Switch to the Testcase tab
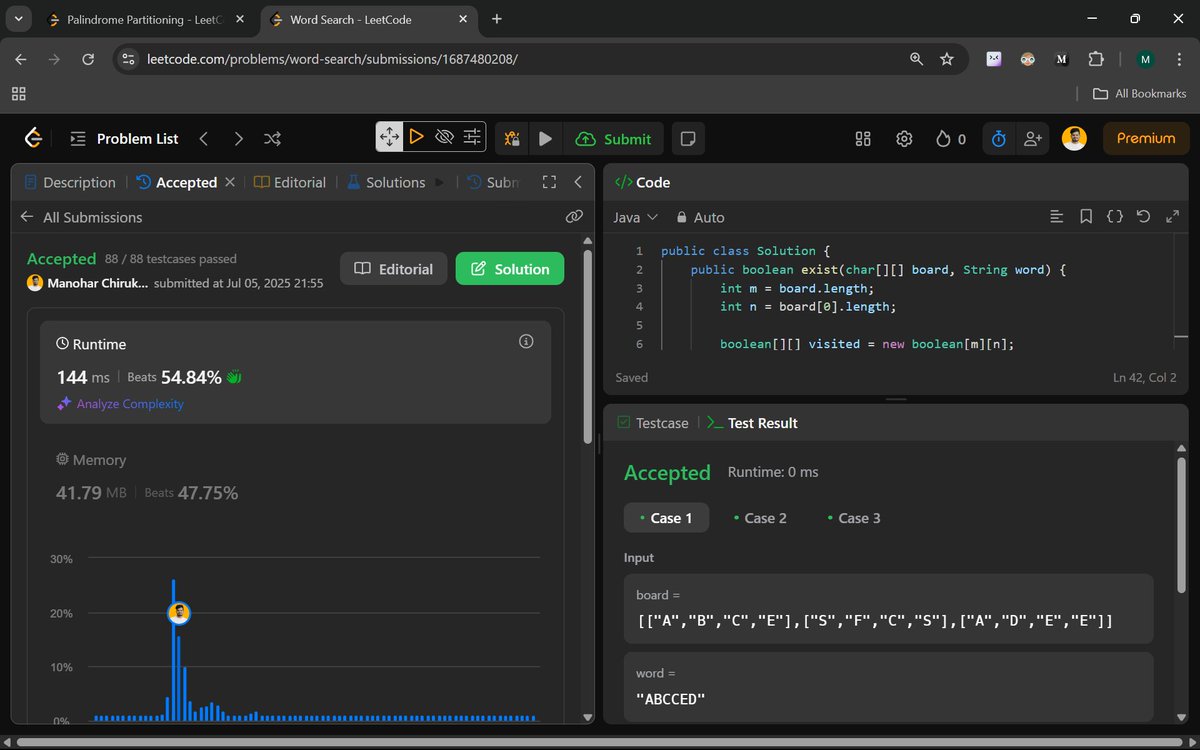 [652, 423]
